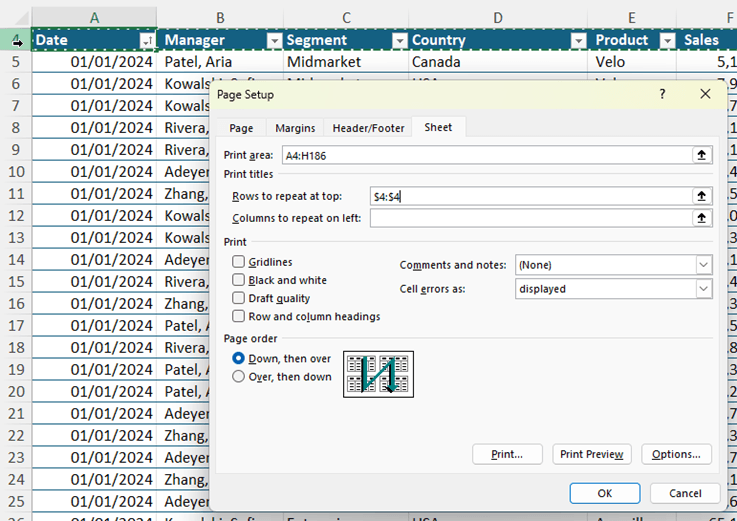Open the Options... button

(676, 454)
